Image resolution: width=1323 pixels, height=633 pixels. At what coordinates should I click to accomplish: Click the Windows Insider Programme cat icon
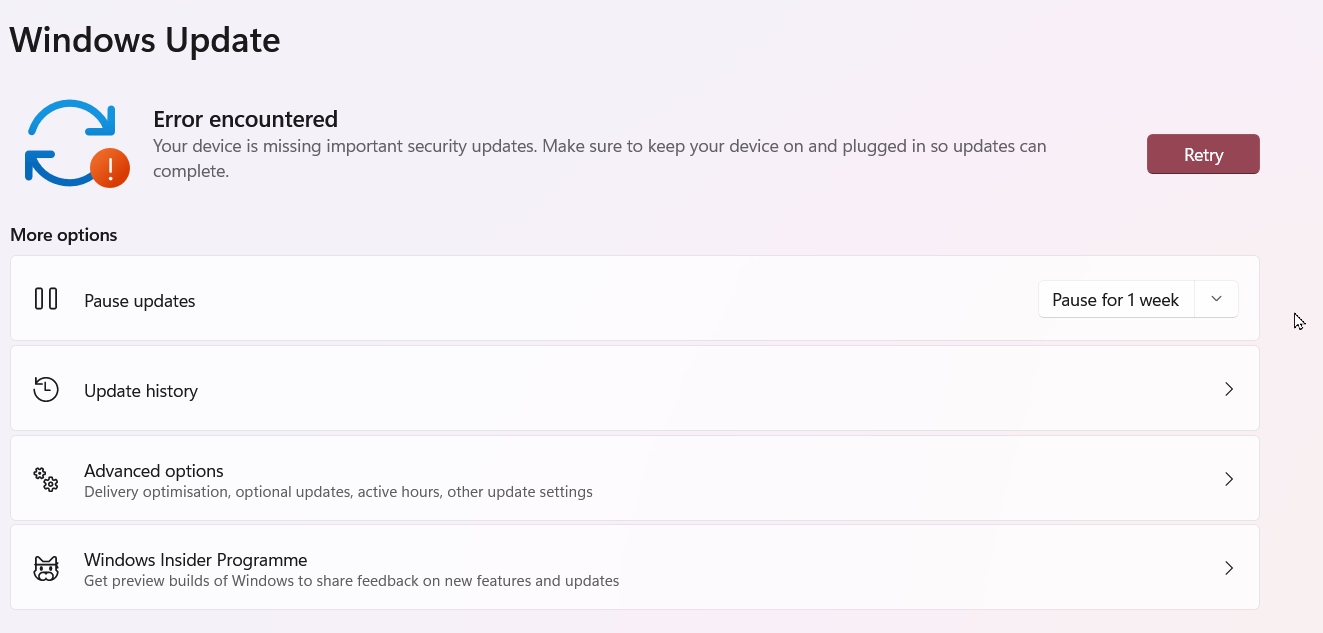tap(46, 569)
